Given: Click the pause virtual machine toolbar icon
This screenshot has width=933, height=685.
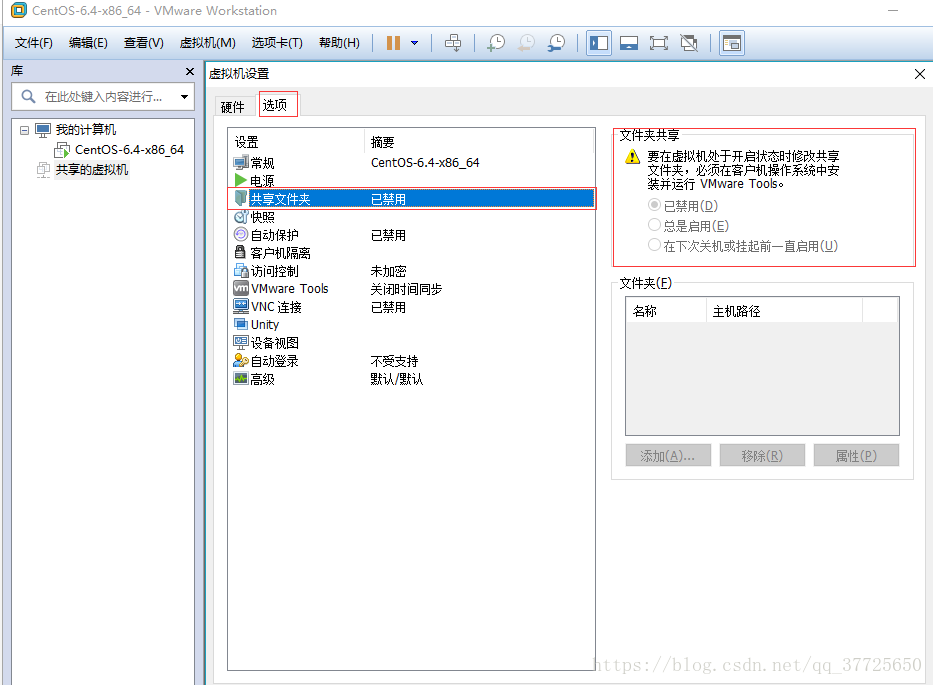Looking at the screenshot, I should pos(393,43).
